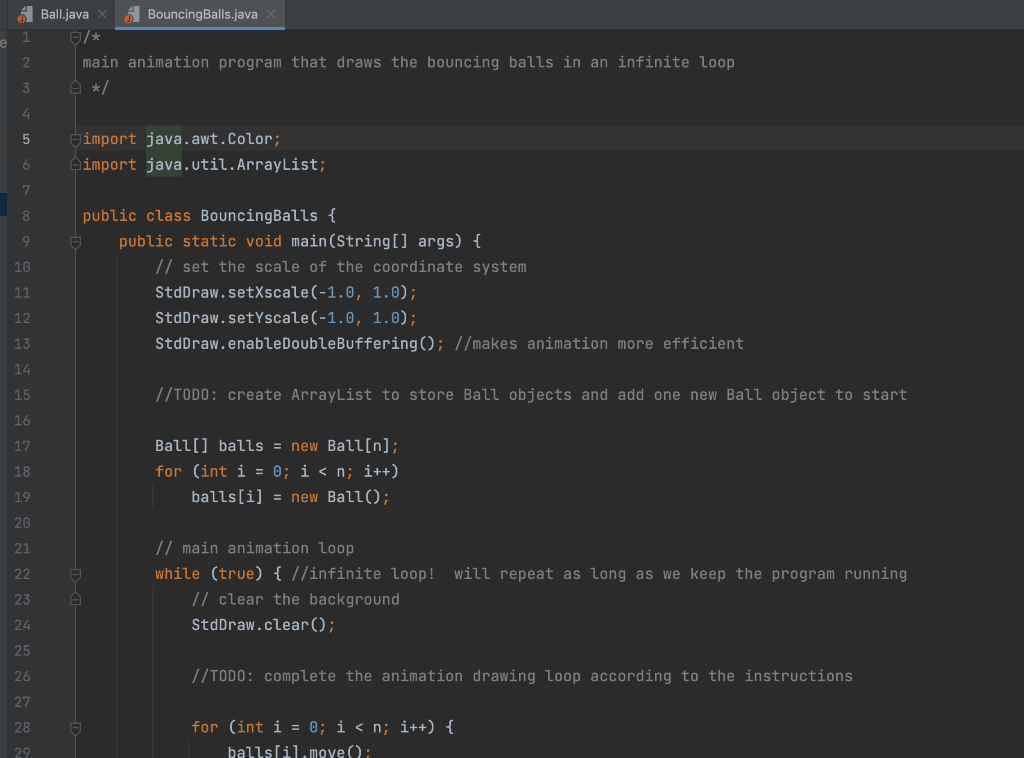Image resolution: width=1024 pixels, height=758 pixels.
Task: Click the class name 'BouncingBalls' on line 8
Action: [259, 215]
